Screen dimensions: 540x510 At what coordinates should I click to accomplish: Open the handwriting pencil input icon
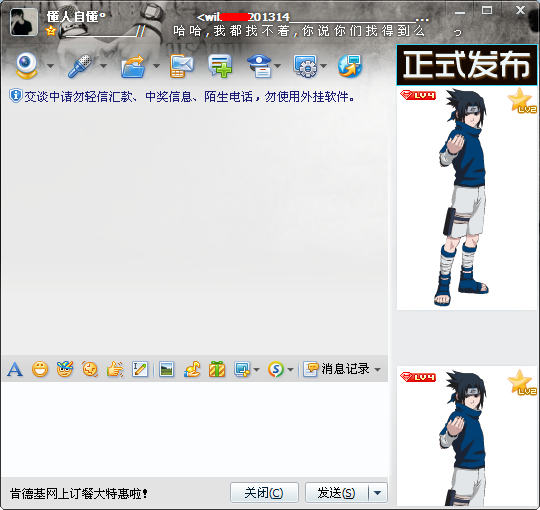(x=140, y=370)
